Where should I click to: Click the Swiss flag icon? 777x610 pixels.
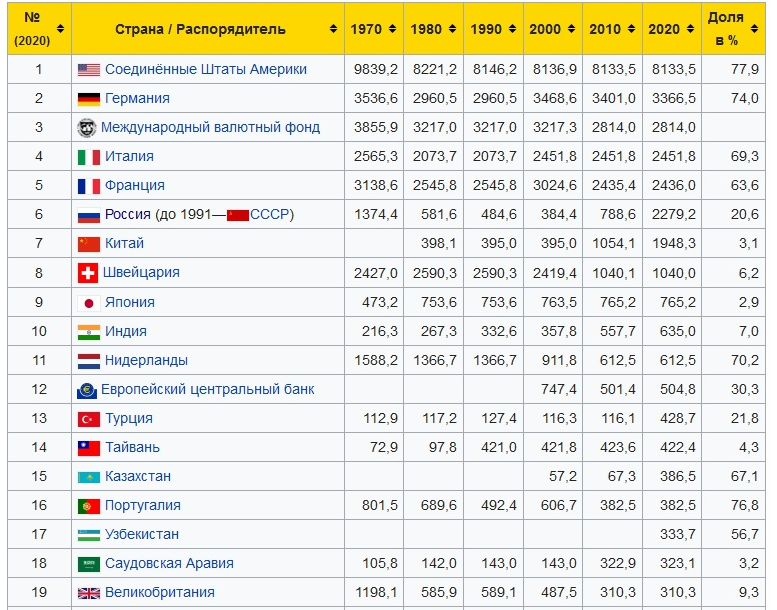[88, 273]
